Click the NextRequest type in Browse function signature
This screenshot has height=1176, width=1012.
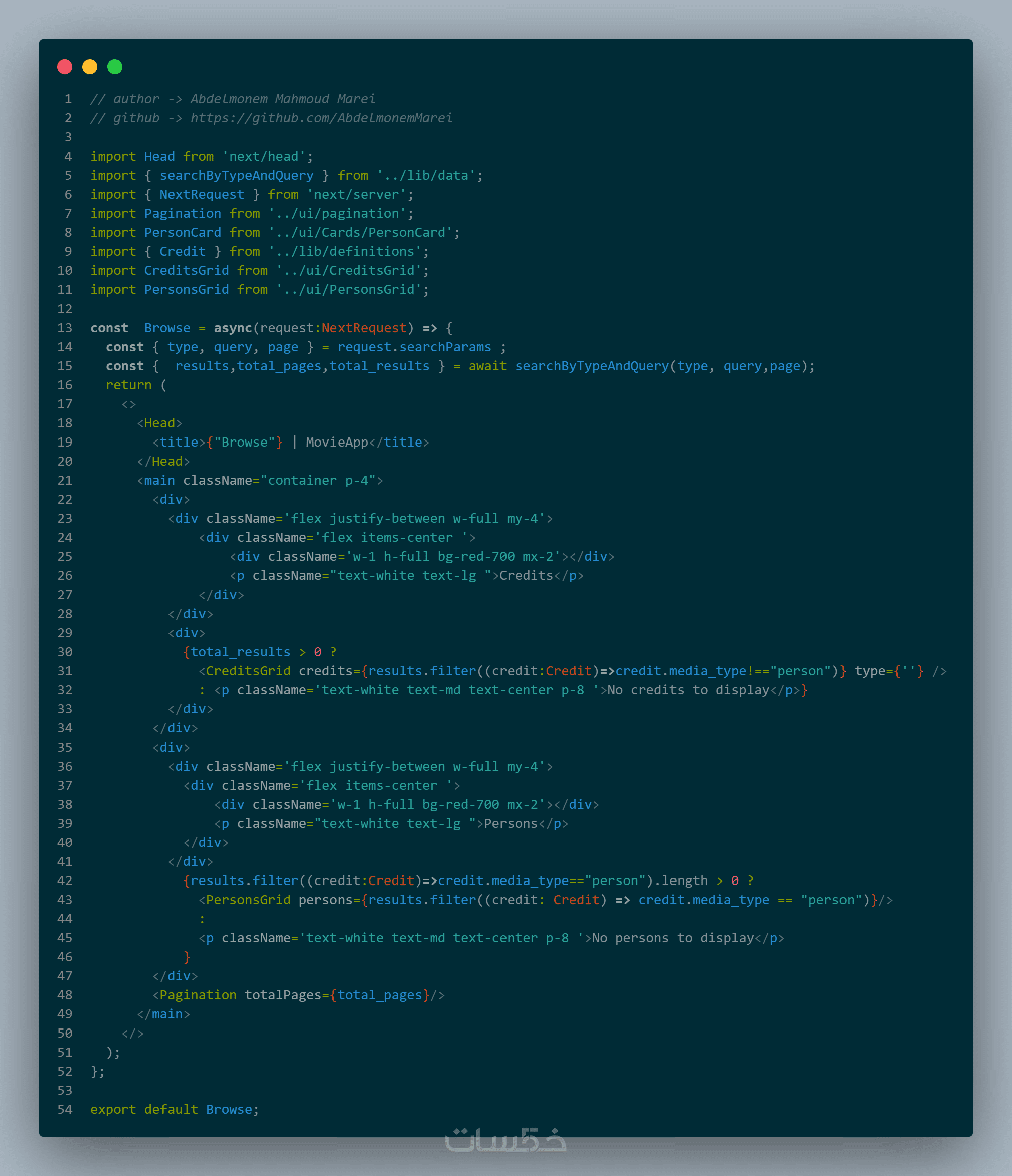(x=364, y=328)
